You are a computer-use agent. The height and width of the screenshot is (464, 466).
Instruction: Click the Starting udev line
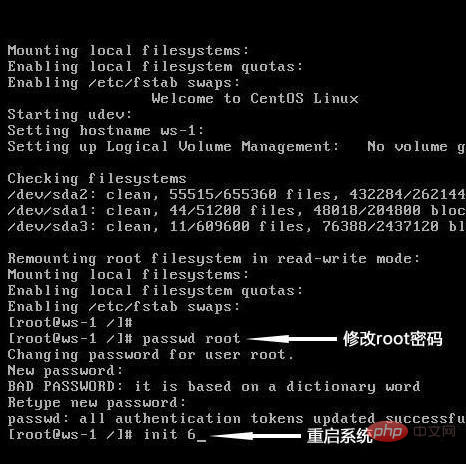[x=70, y=114]
